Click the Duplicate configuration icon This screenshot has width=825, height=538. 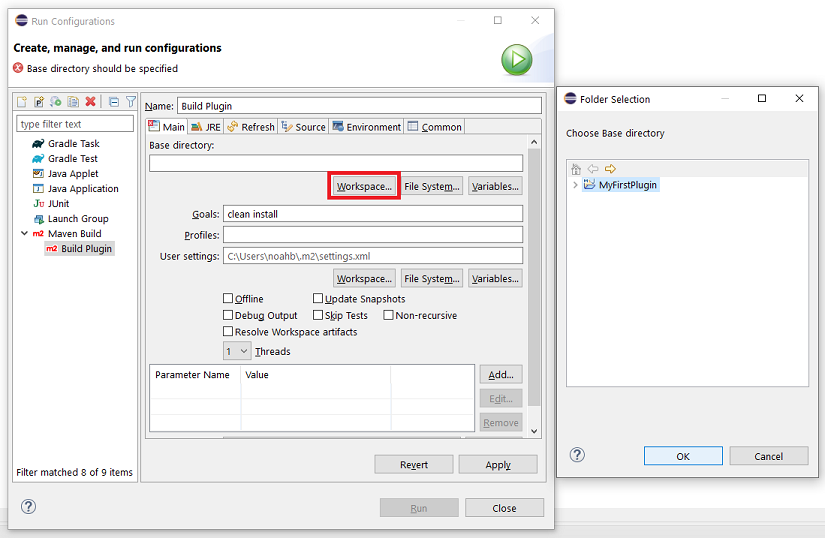click(x=73, y=102)
